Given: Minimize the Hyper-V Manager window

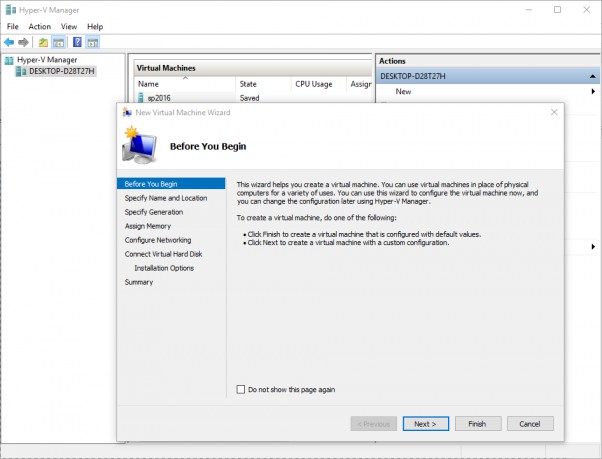Looking at the screenshot, I should pos(528,10).
